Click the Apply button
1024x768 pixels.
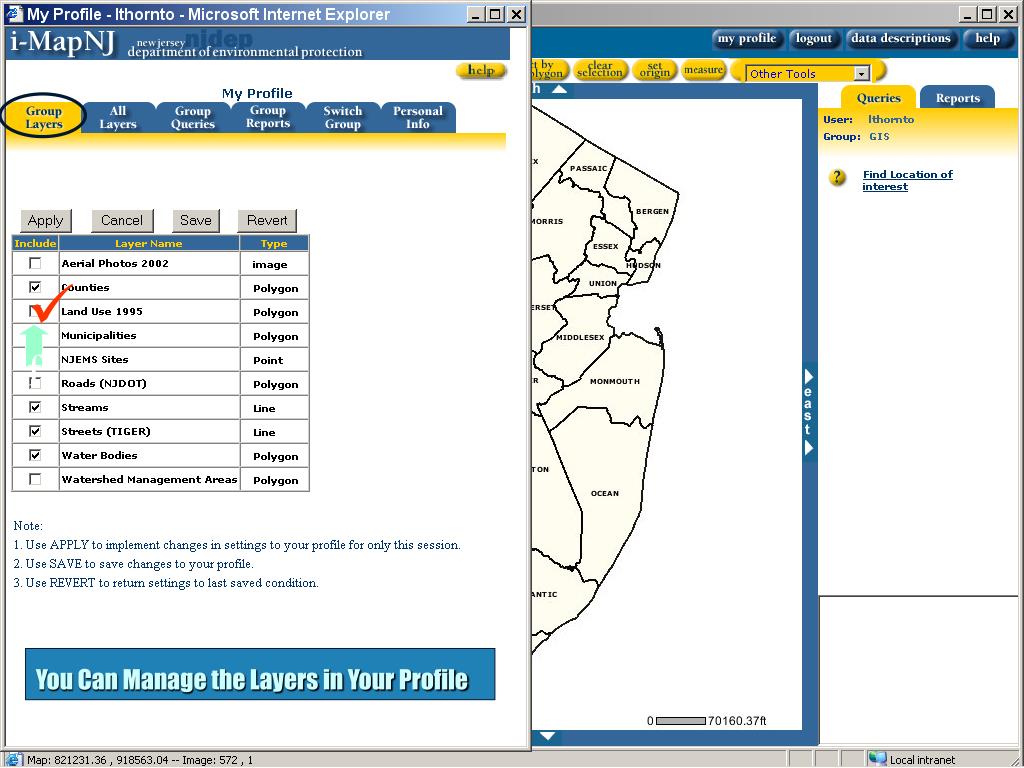46,221
